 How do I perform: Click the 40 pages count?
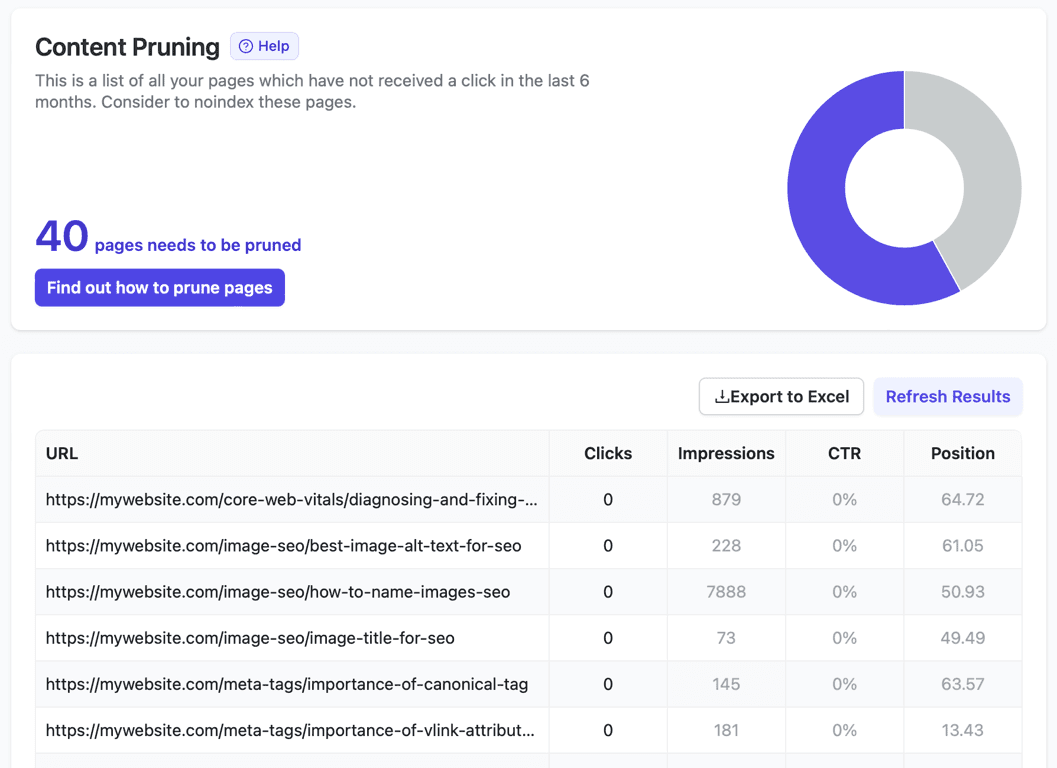(x=61, y=236)
